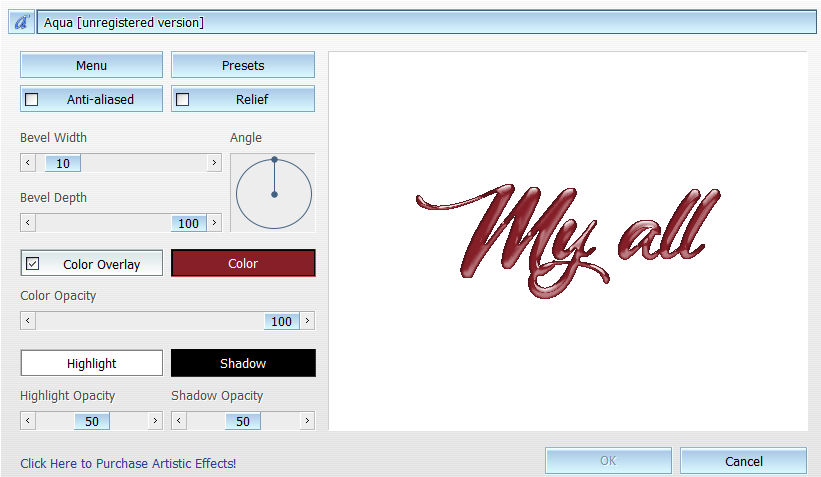
Task: Click the Aqua app logo icon
Action: coord(21,21)
